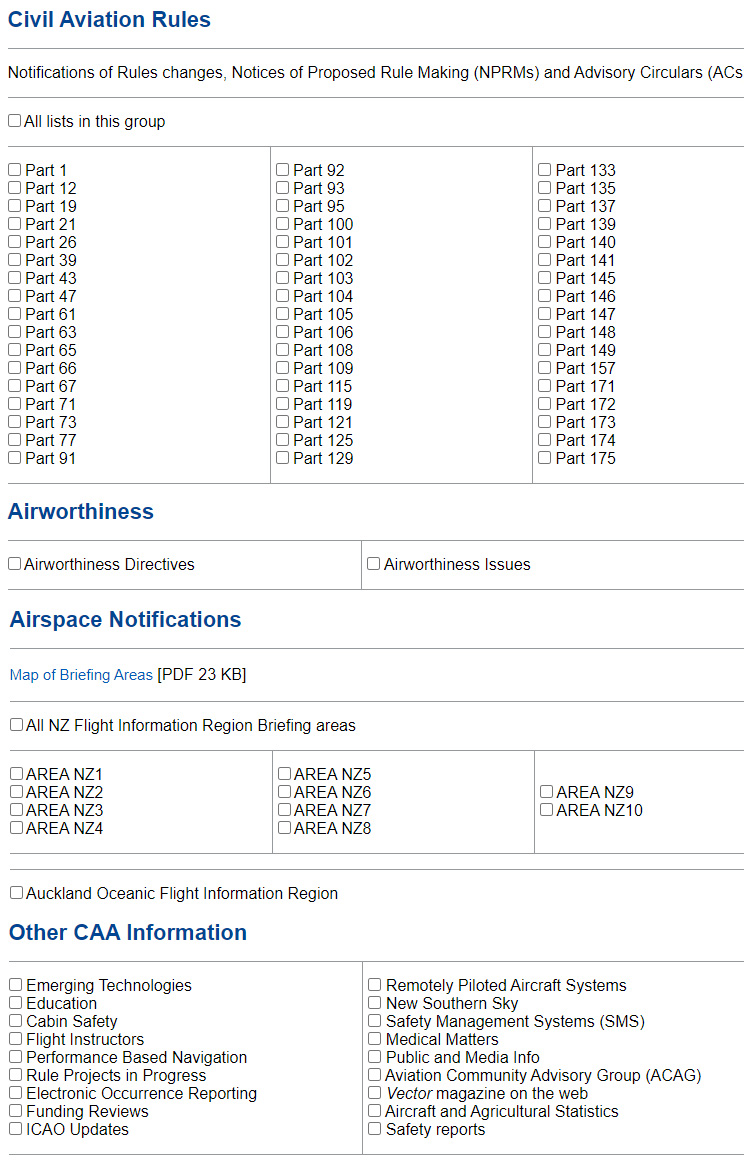Check the ICAO Updates box

tap(16, 1128)
